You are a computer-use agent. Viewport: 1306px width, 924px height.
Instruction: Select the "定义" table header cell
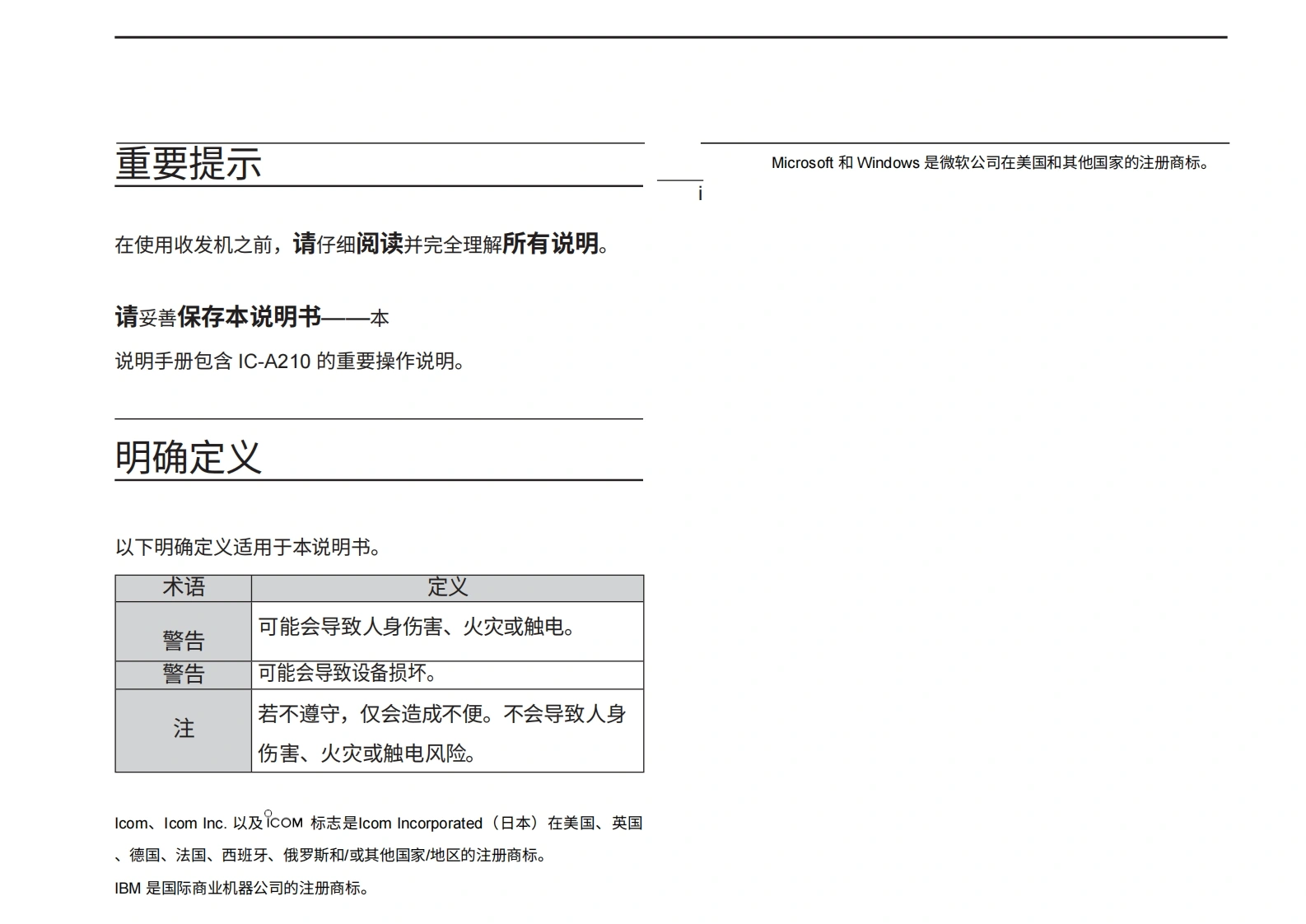click(x=447, y=587)
